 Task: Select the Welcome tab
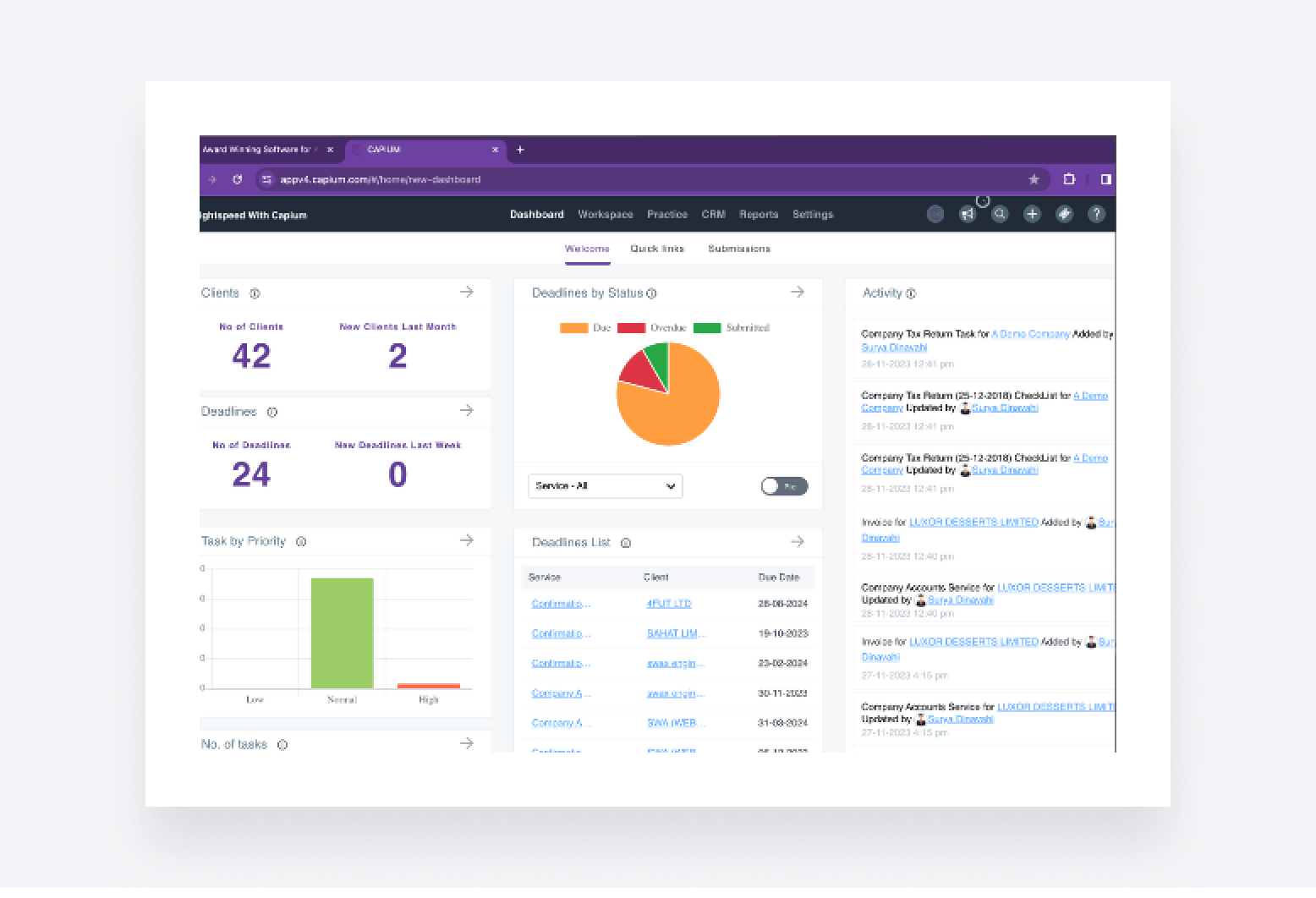click(587, 249)
